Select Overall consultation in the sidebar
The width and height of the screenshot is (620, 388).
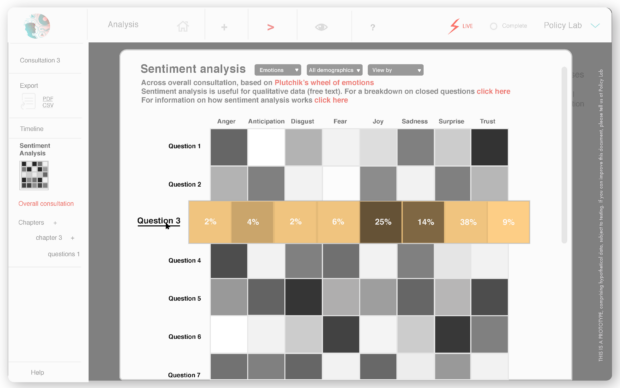point(46,204)
